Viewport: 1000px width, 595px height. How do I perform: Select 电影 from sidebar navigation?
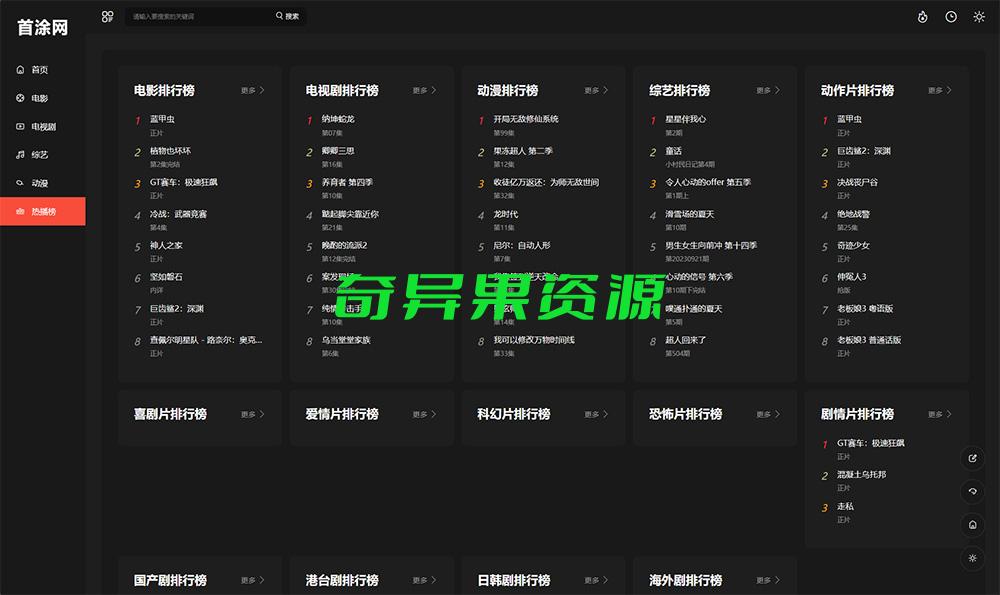point(40,99)
